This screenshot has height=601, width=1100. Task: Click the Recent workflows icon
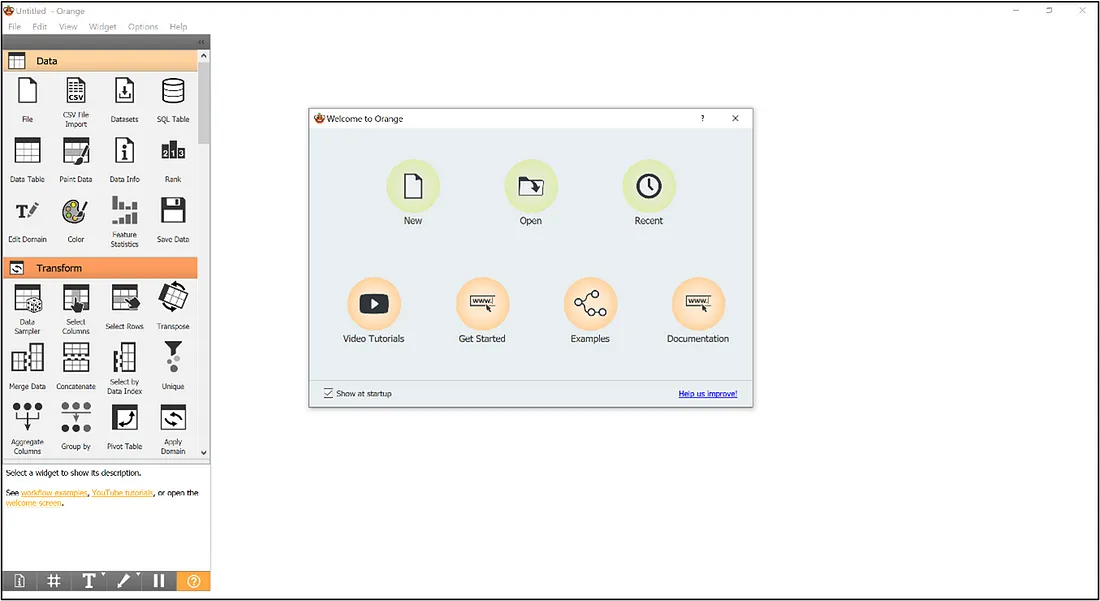(649, 186)
